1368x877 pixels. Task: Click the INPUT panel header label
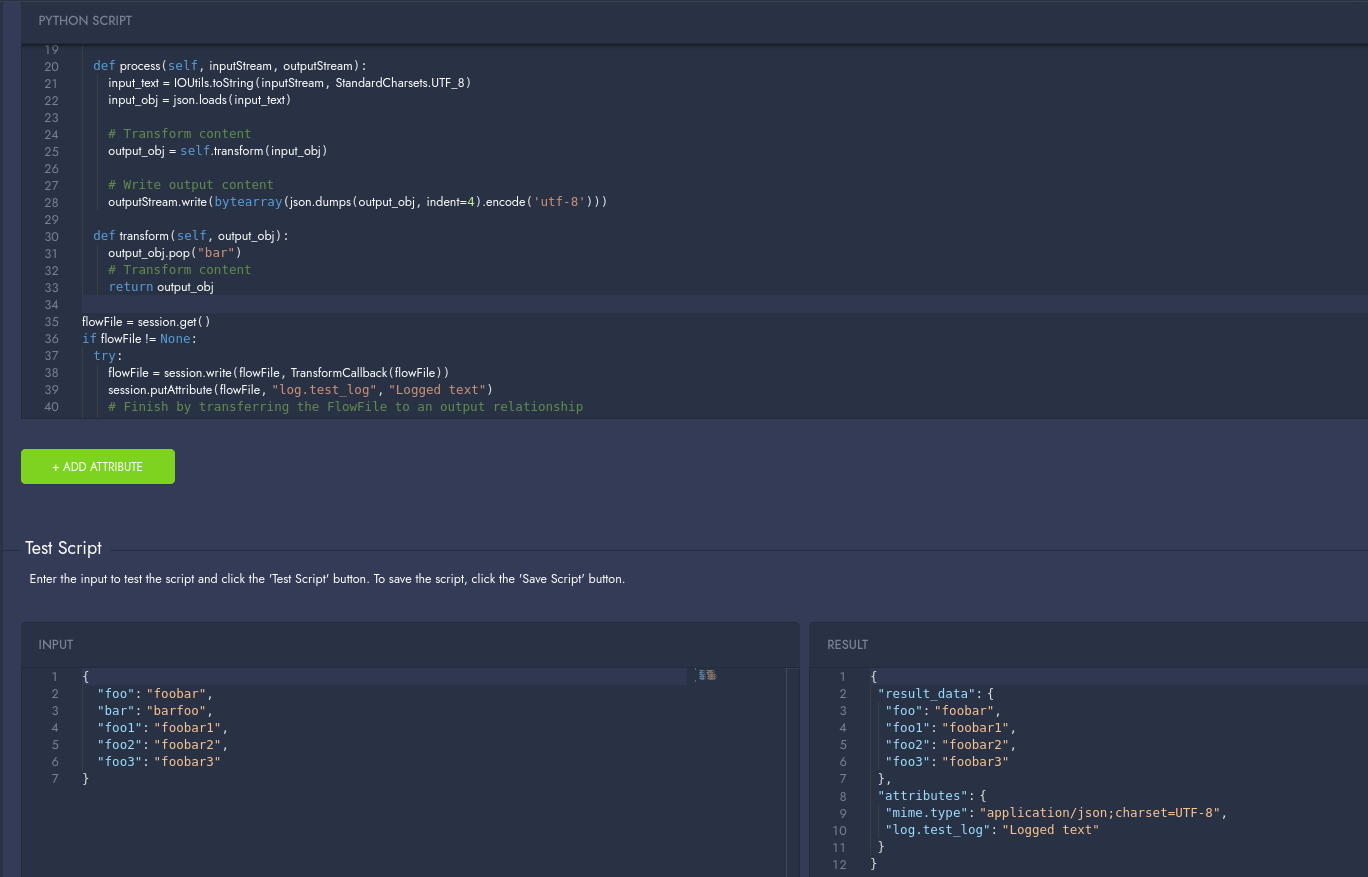pos(56,645)
